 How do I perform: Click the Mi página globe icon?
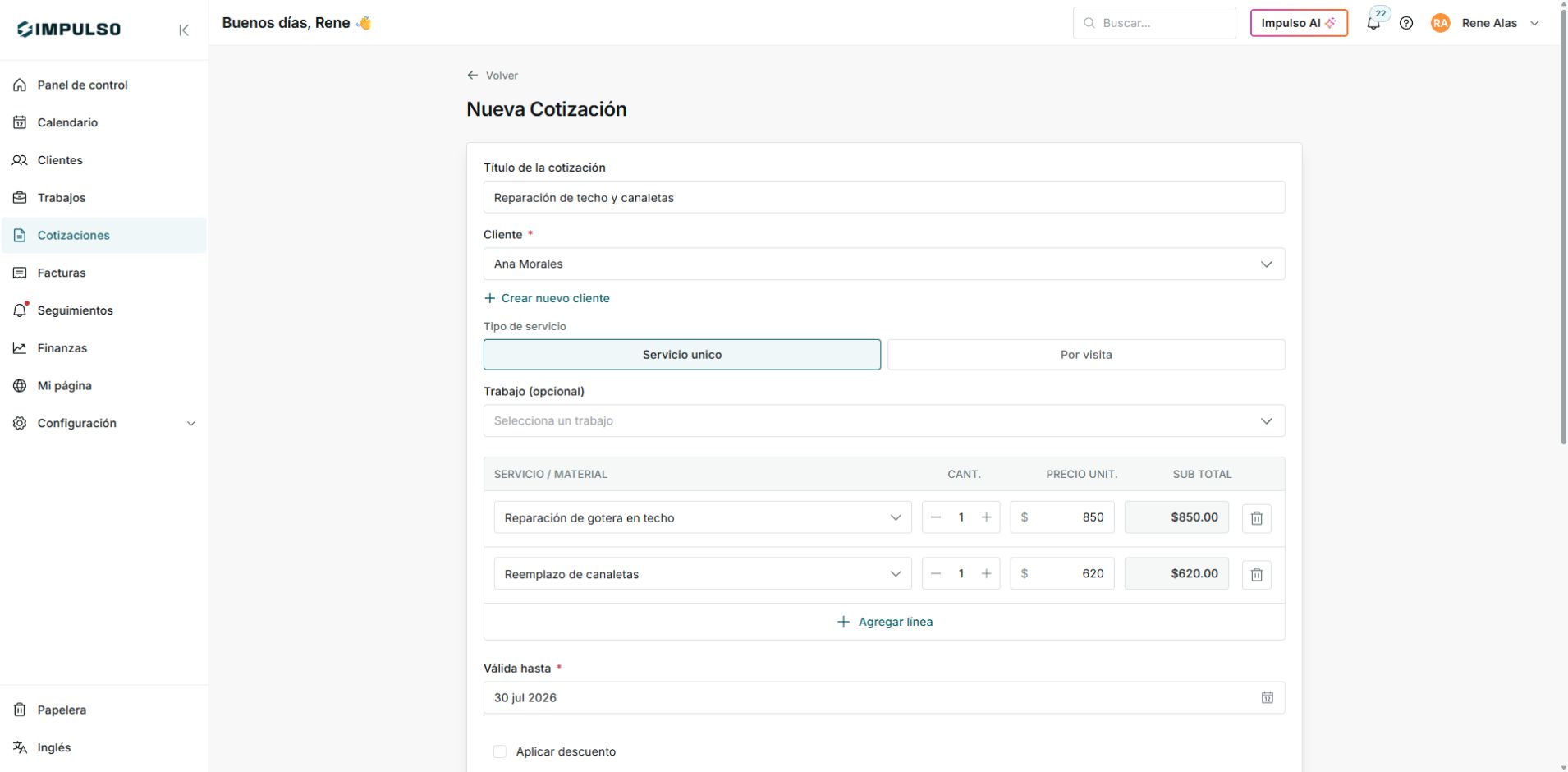(x=20, y=386)
